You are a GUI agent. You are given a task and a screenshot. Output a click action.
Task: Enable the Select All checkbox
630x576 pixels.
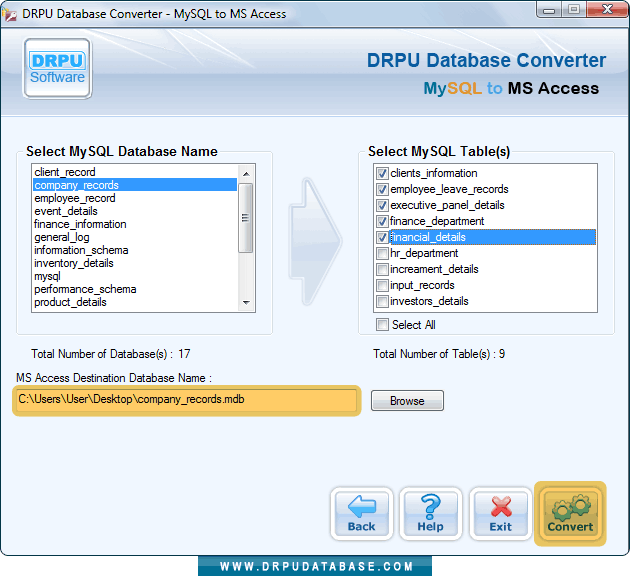tap(382, 325)
